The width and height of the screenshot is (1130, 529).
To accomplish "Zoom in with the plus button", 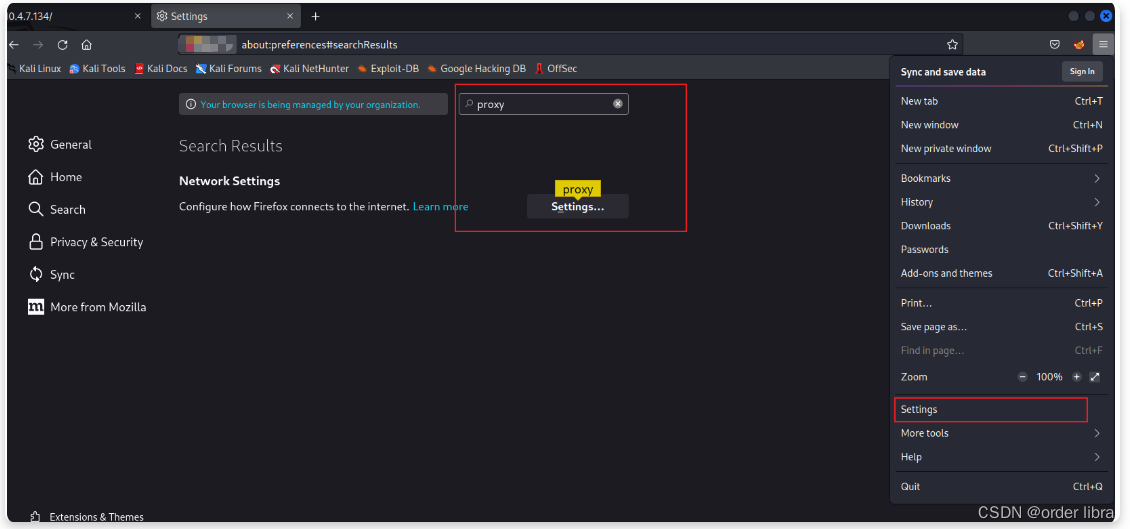I will [1077, 377].
